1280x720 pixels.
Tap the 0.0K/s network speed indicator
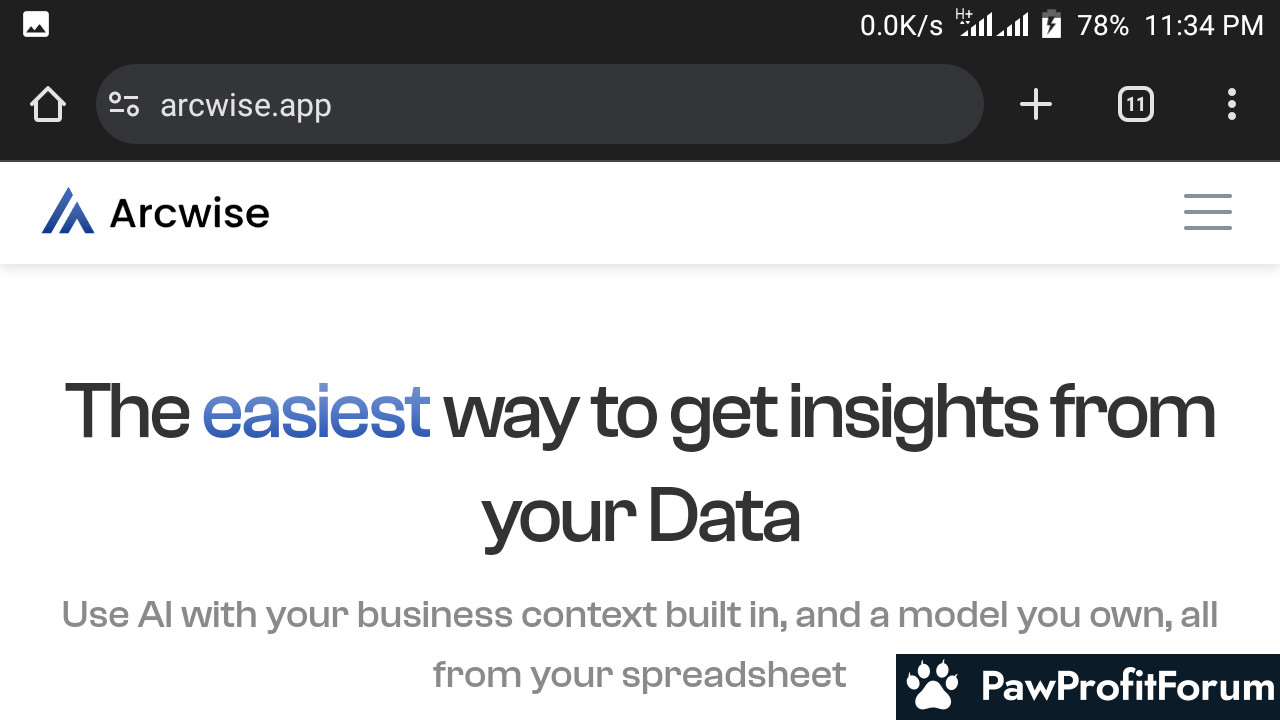pos(901,25)
